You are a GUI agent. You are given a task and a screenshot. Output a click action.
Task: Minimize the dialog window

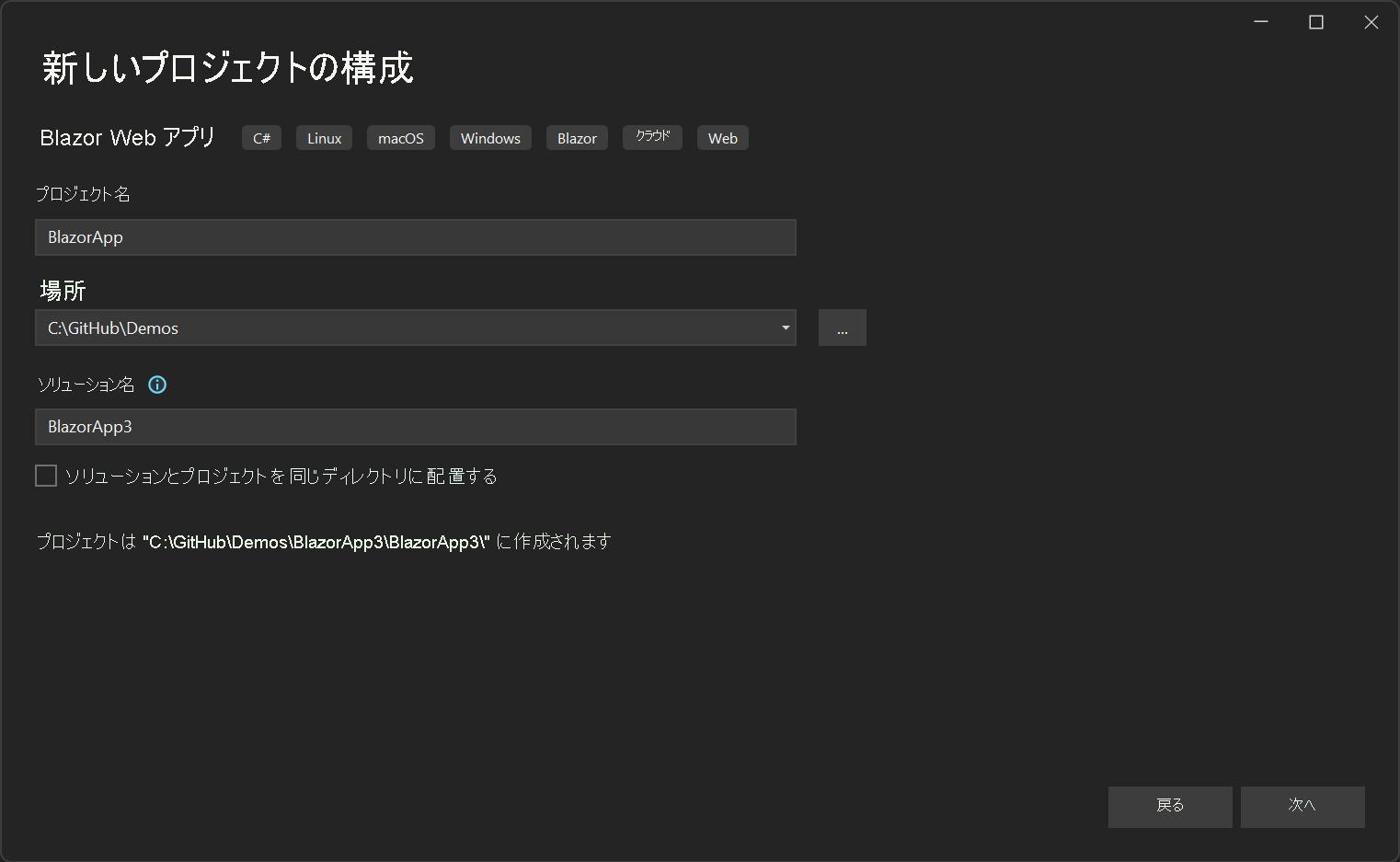coord(1261,22)
